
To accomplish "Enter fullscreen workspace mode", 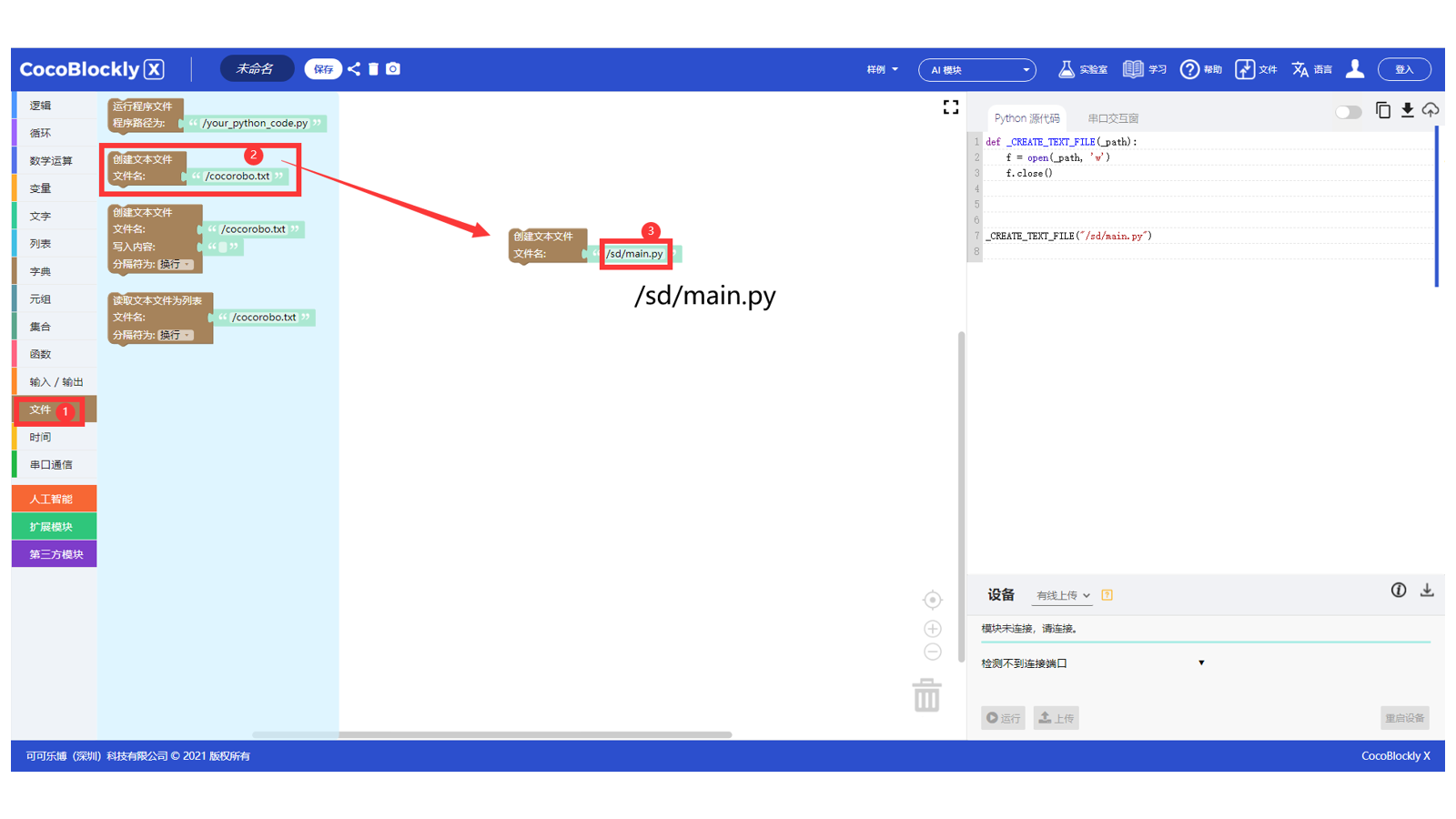I will coord(951,107).
